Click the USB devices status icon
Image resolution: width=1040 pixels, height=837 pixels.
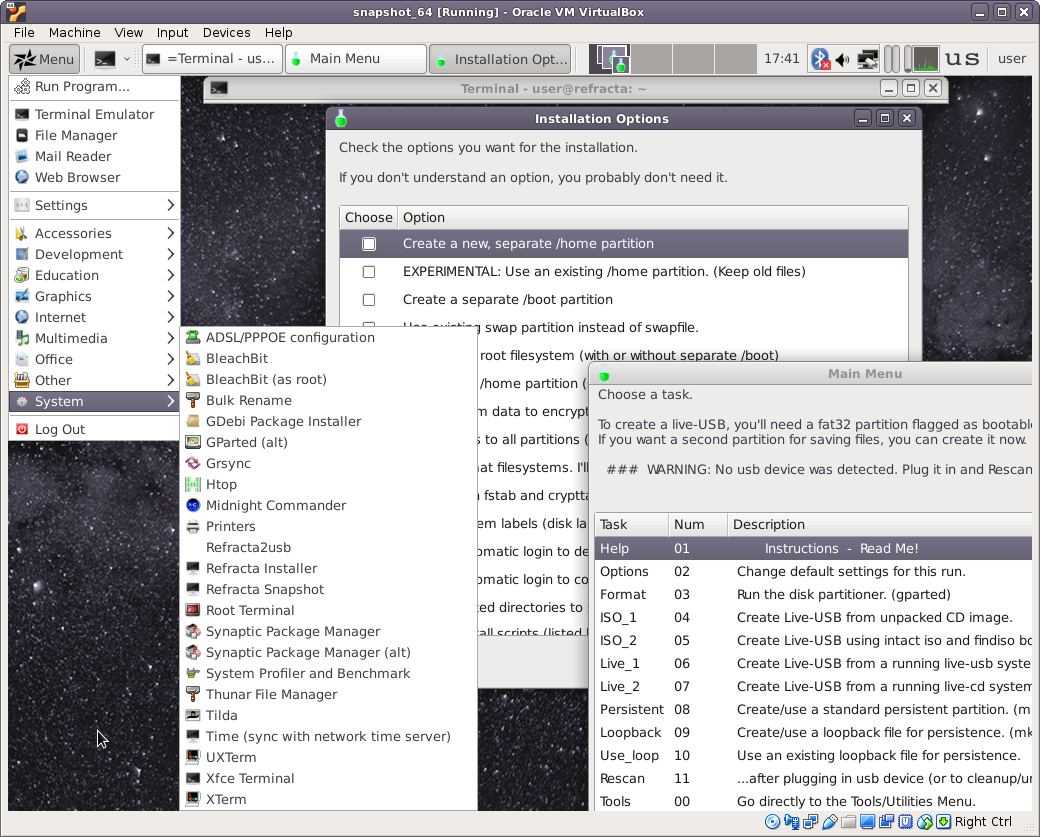[829, 822]
